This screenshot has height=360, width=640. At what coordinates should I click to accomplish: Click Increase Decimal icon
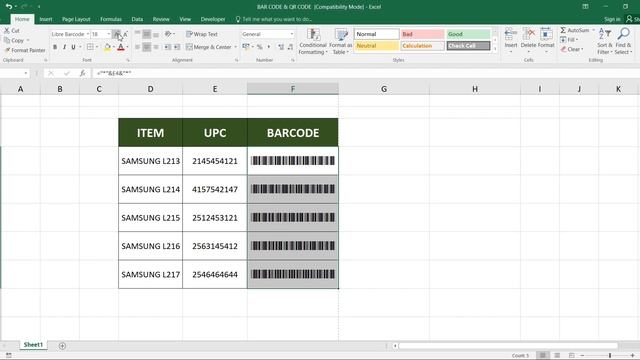pos(281,47)
